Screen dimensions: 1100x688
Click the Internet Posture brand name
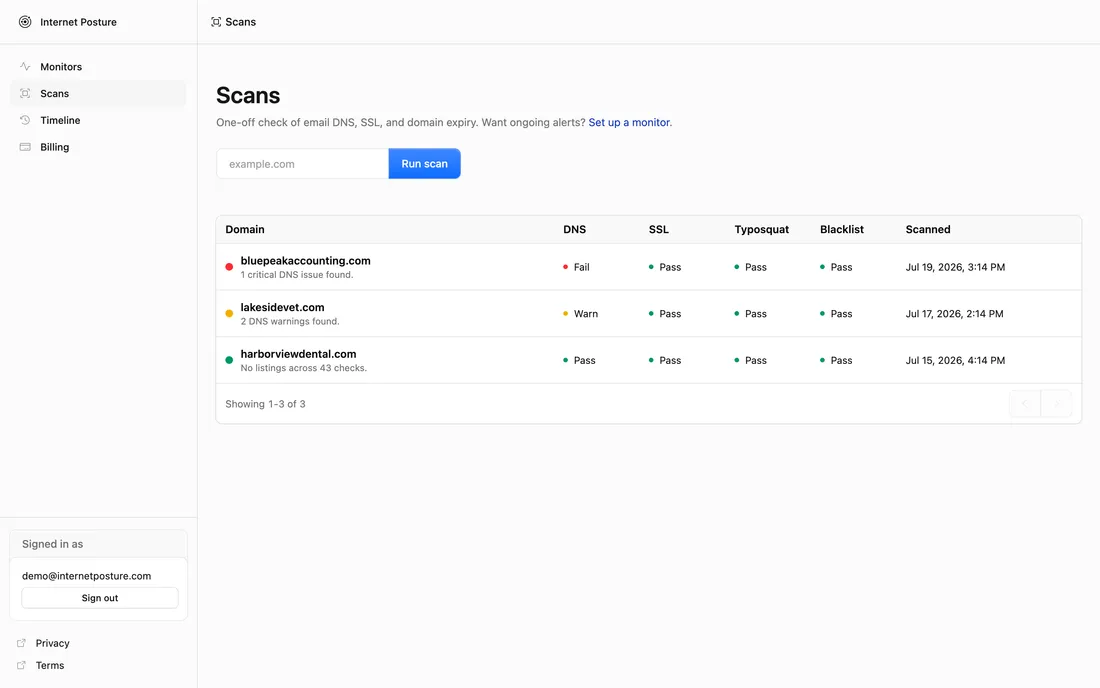pos(79,22)
